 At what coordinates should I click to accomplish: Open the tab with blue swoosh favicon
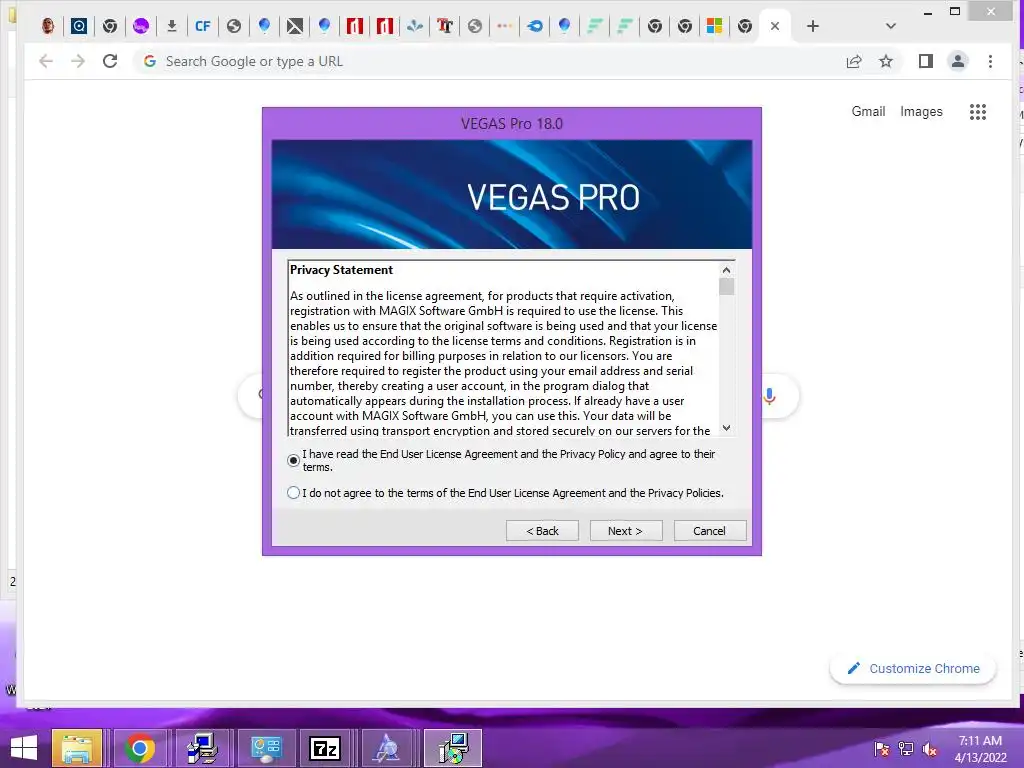535,26
